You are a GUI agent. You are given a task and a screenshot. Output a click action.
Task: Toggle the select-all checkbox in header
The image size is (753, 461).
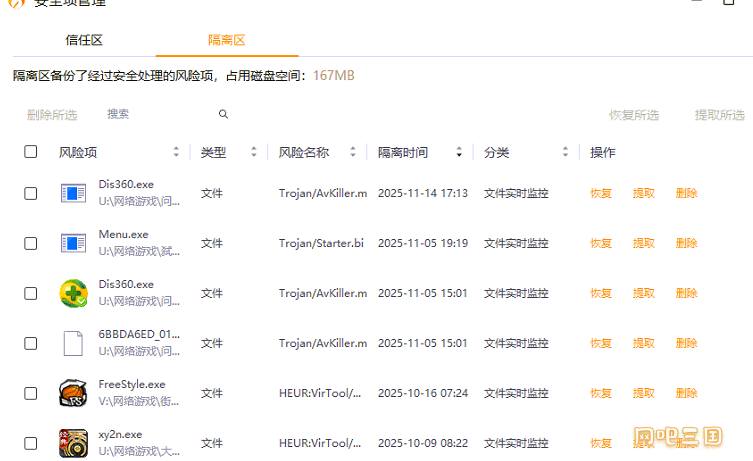click(x=31, y=152)
